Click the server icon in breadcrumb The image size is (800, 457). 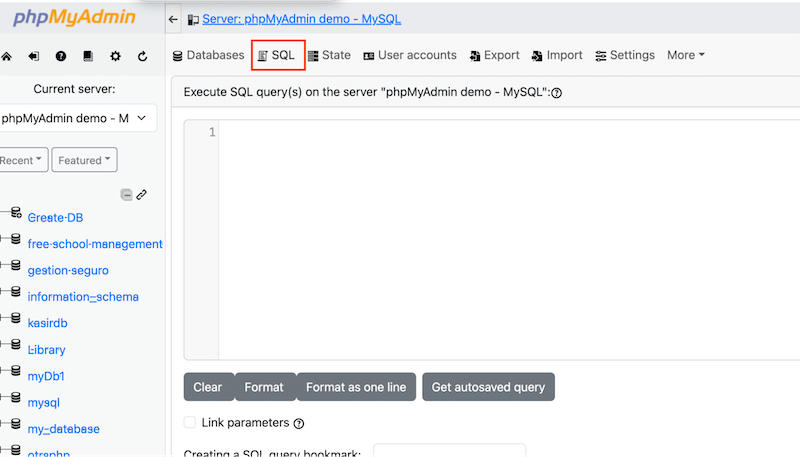click(193, 20)
